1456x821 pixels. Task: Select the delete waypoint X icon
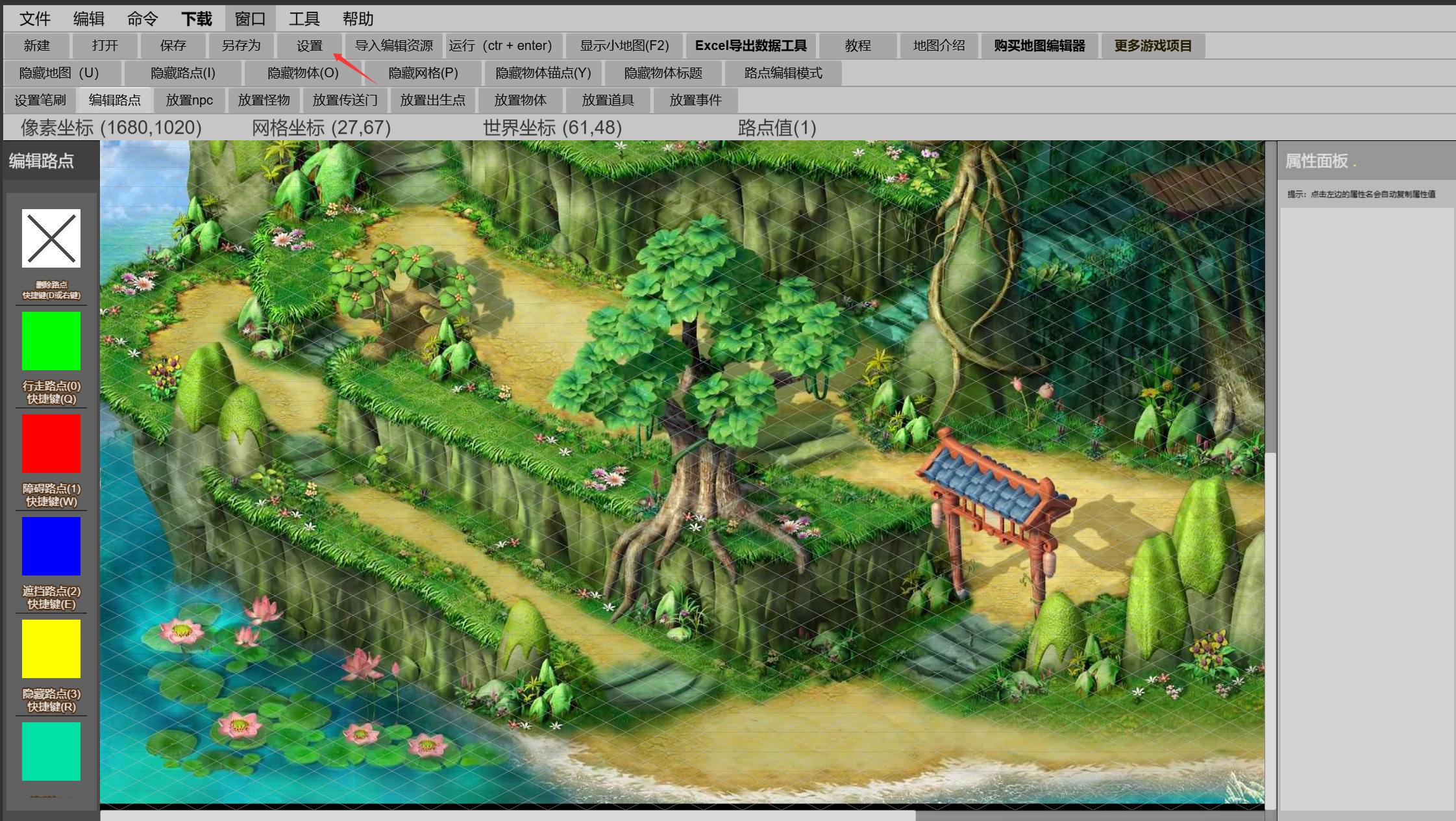tap(51, 238)
